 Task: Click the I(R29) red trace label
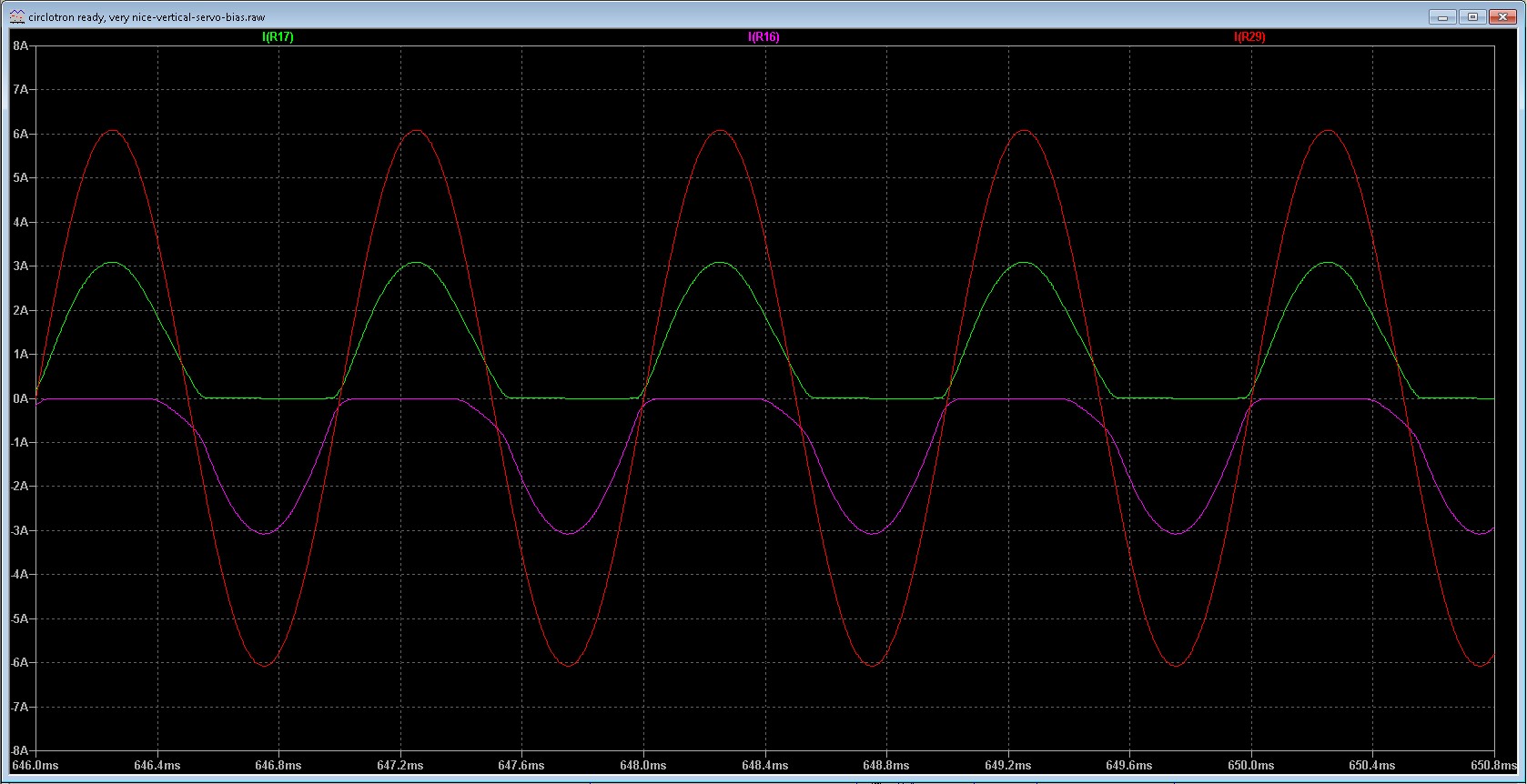pyautogui.click(x=1249, y=37)
